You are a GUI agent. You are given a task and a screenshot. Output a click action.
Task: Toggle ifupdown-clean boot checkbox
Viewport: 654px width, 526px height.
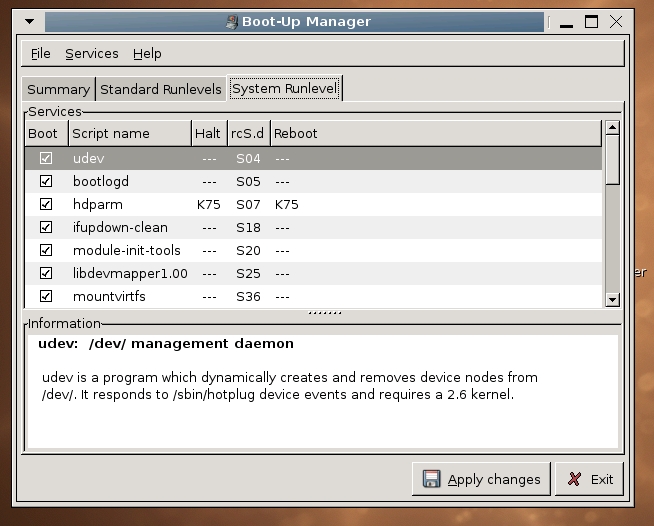pos(45,227)
